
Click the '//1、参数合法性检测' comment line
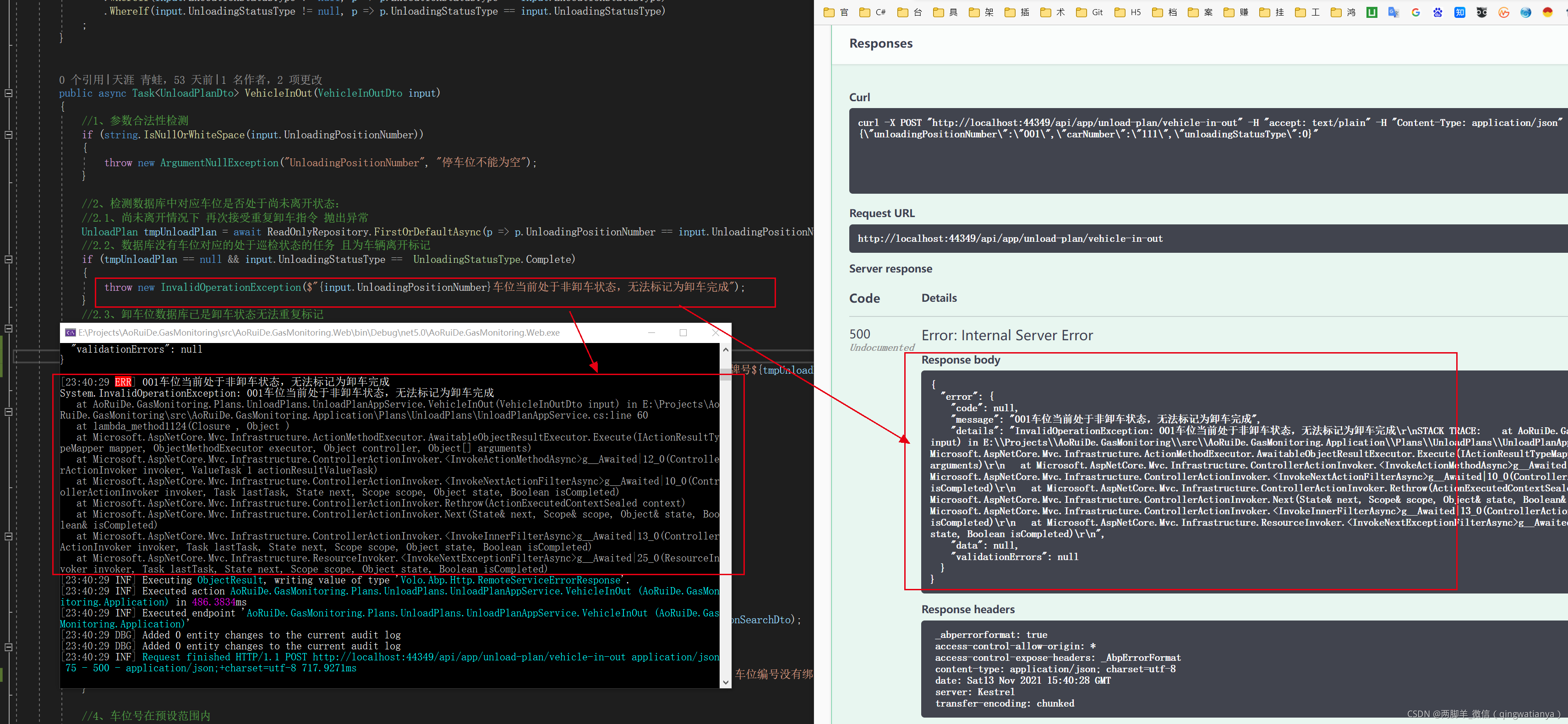pyautogui.click(x=135, y=121)
